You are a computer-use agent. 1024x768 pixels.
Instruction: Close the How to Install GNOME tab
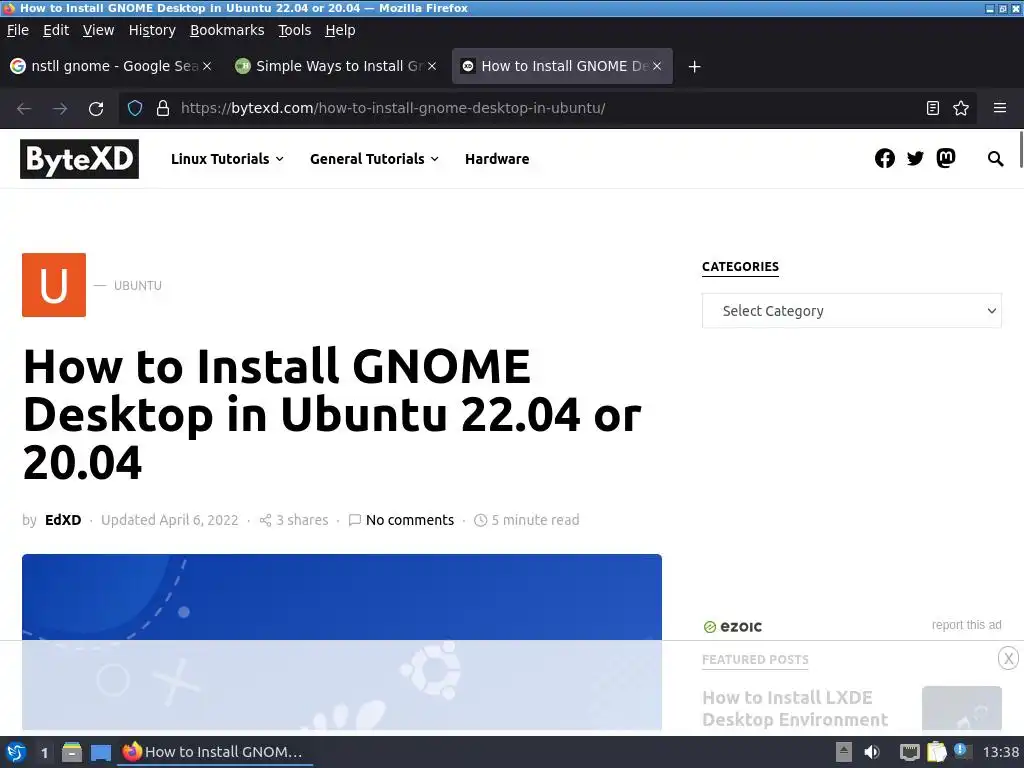[657, 66]
